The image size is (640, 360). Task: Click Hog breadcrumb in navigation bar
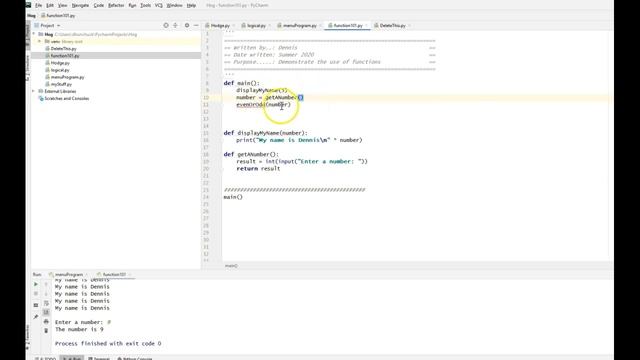pyautogui.click(x=31, y=16)
